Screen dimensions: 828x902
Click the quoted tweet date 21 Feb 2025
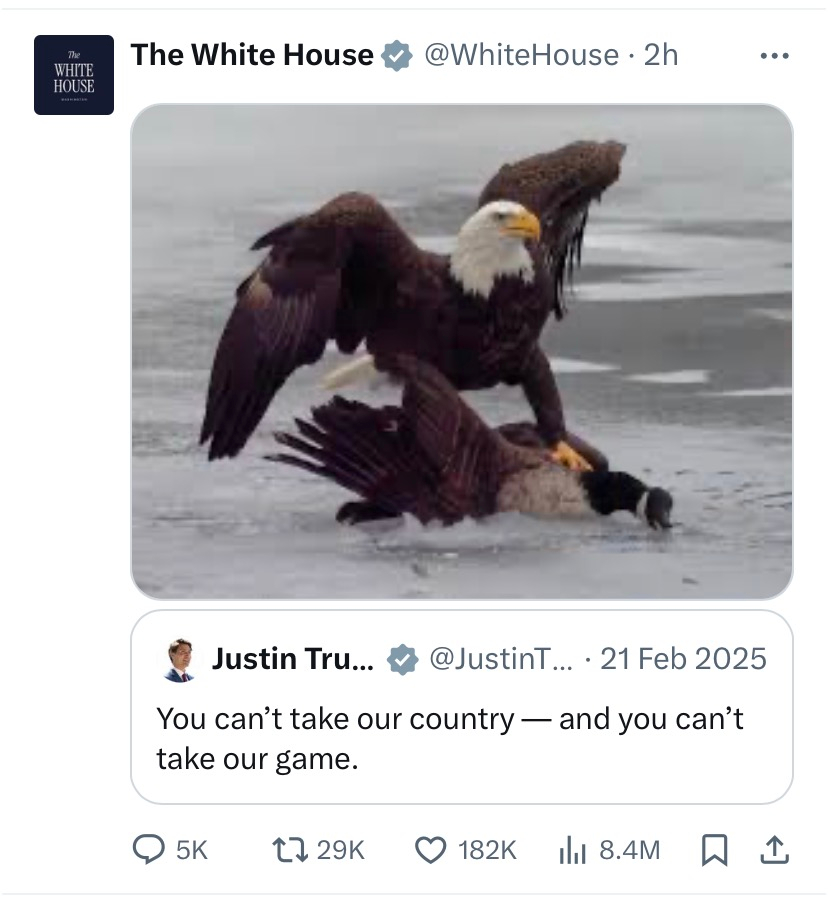pyautogui.click(x=683, y=659)
